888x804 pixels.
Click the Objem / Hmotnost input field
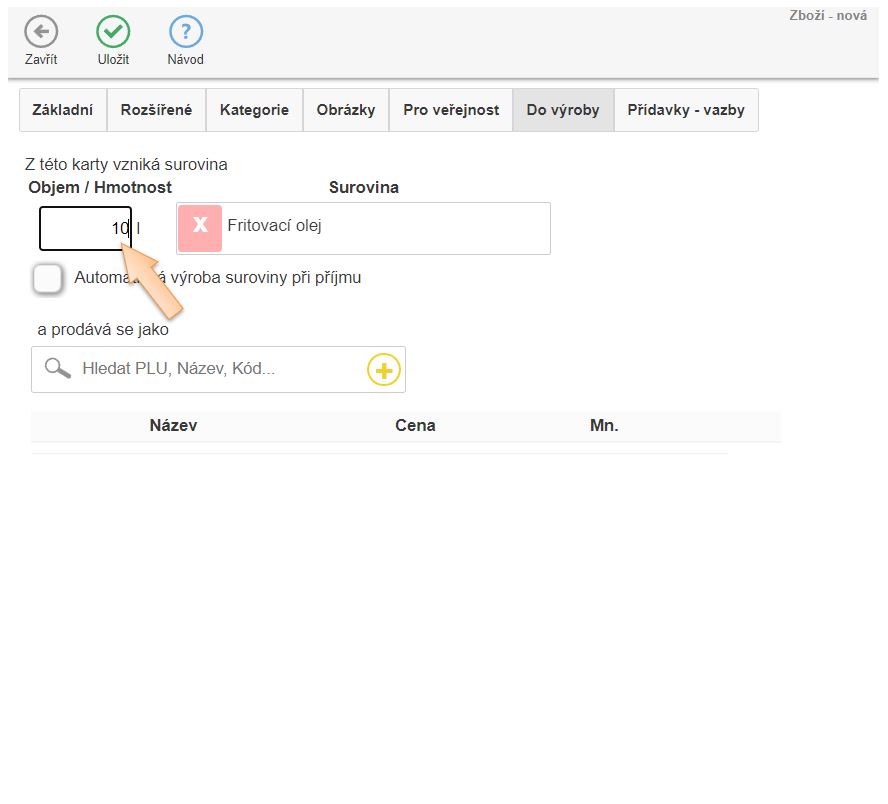click(x=80, y=228)
